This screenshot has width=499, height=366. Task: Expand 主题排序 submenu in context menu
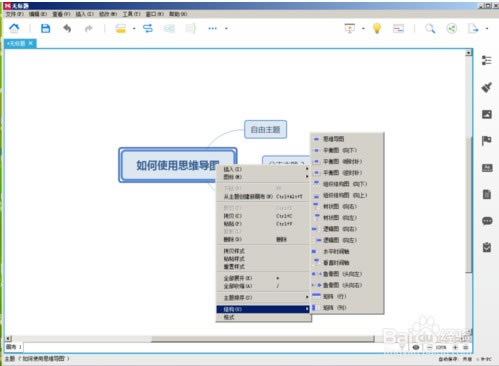[264, 297]
